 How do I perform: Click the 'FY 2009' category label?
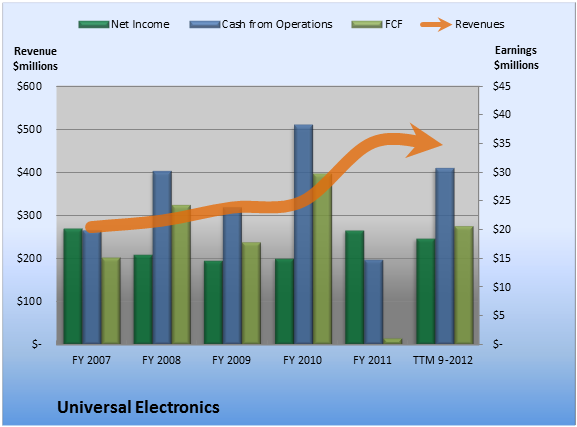(x=231, y=360)
